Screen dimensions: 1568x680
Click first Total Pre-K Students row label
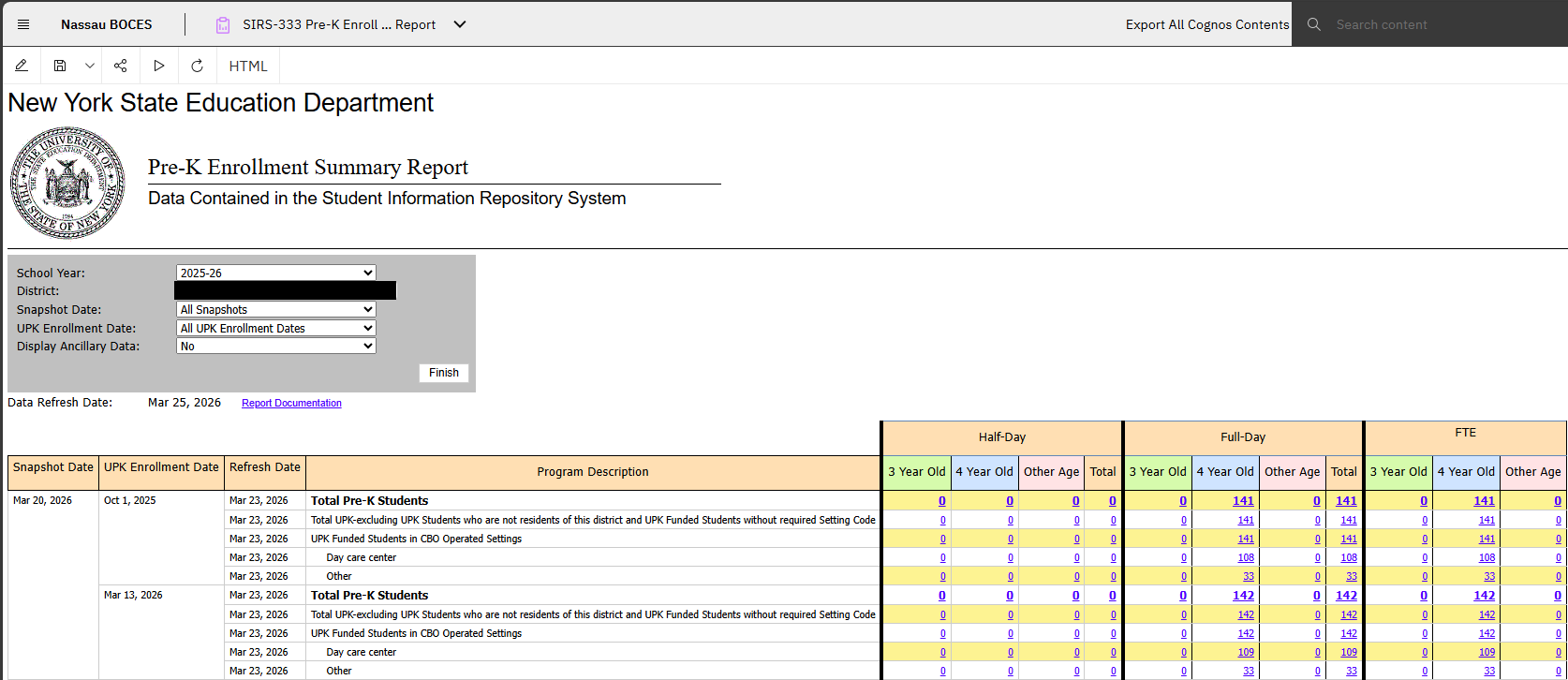tap(370, 501)
